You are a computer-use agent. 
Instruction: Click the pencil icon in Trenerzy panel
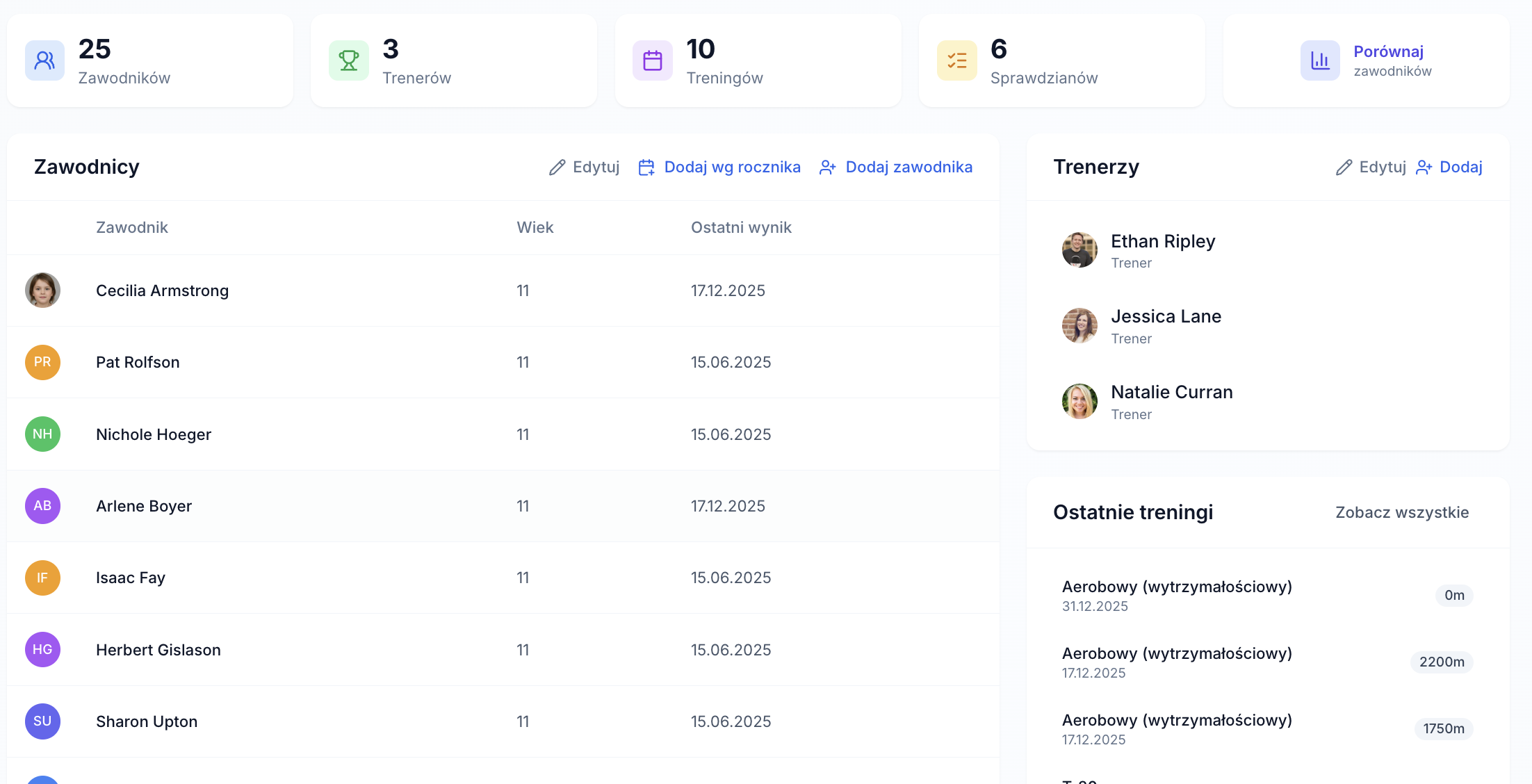pyautogui.click(x=1342, y=167)
